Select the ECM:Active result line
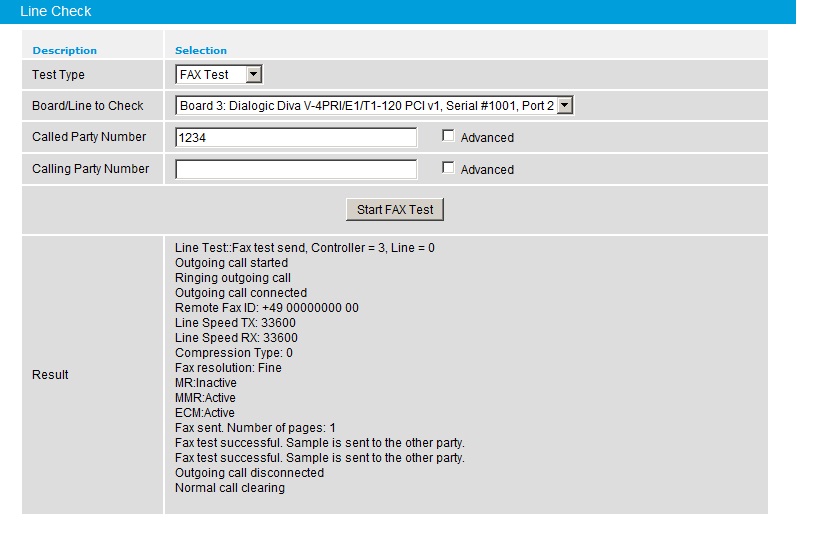This screenshot has height=534, width=817. click(x=205, y=413)
